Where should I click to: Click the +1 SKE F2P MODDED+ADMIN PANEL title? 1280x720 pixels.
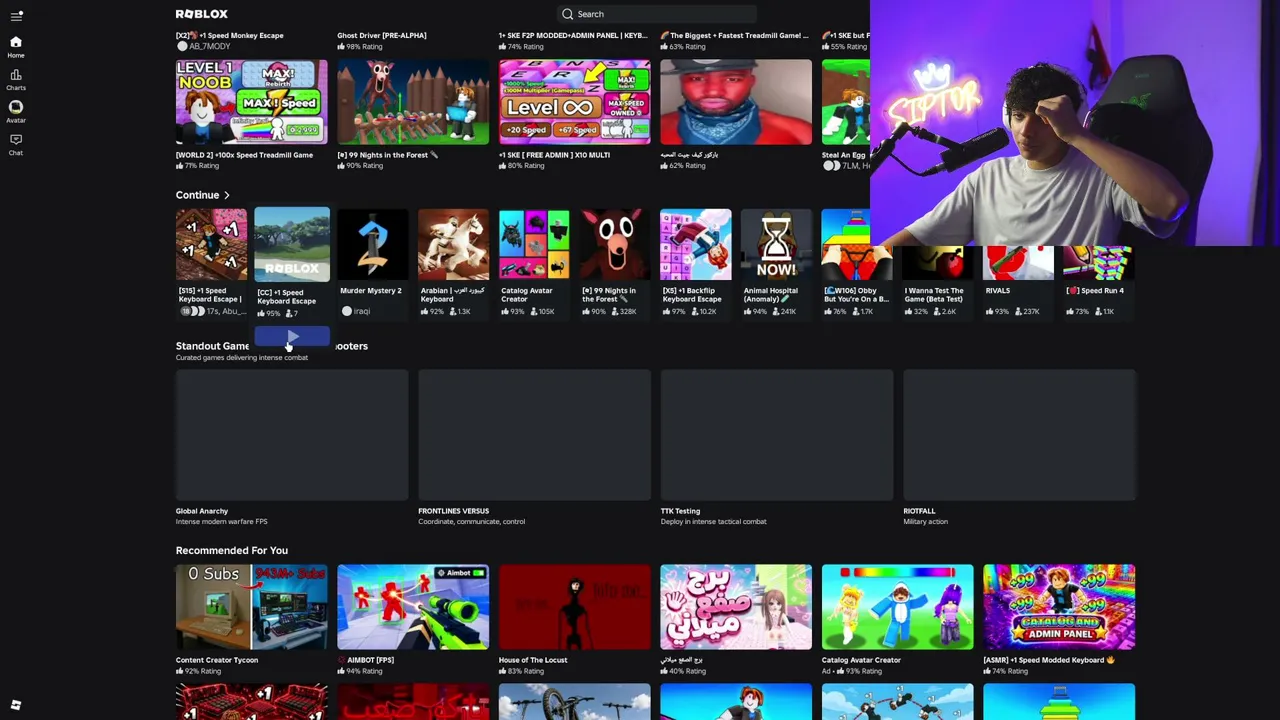(x=573, y=35)
